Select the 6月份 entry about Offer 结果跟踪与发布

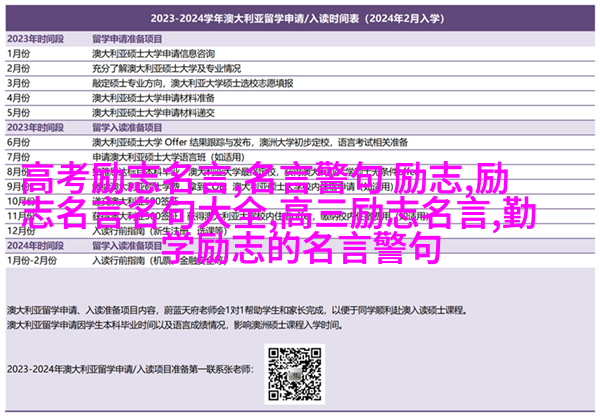click(x=250, y=142)
